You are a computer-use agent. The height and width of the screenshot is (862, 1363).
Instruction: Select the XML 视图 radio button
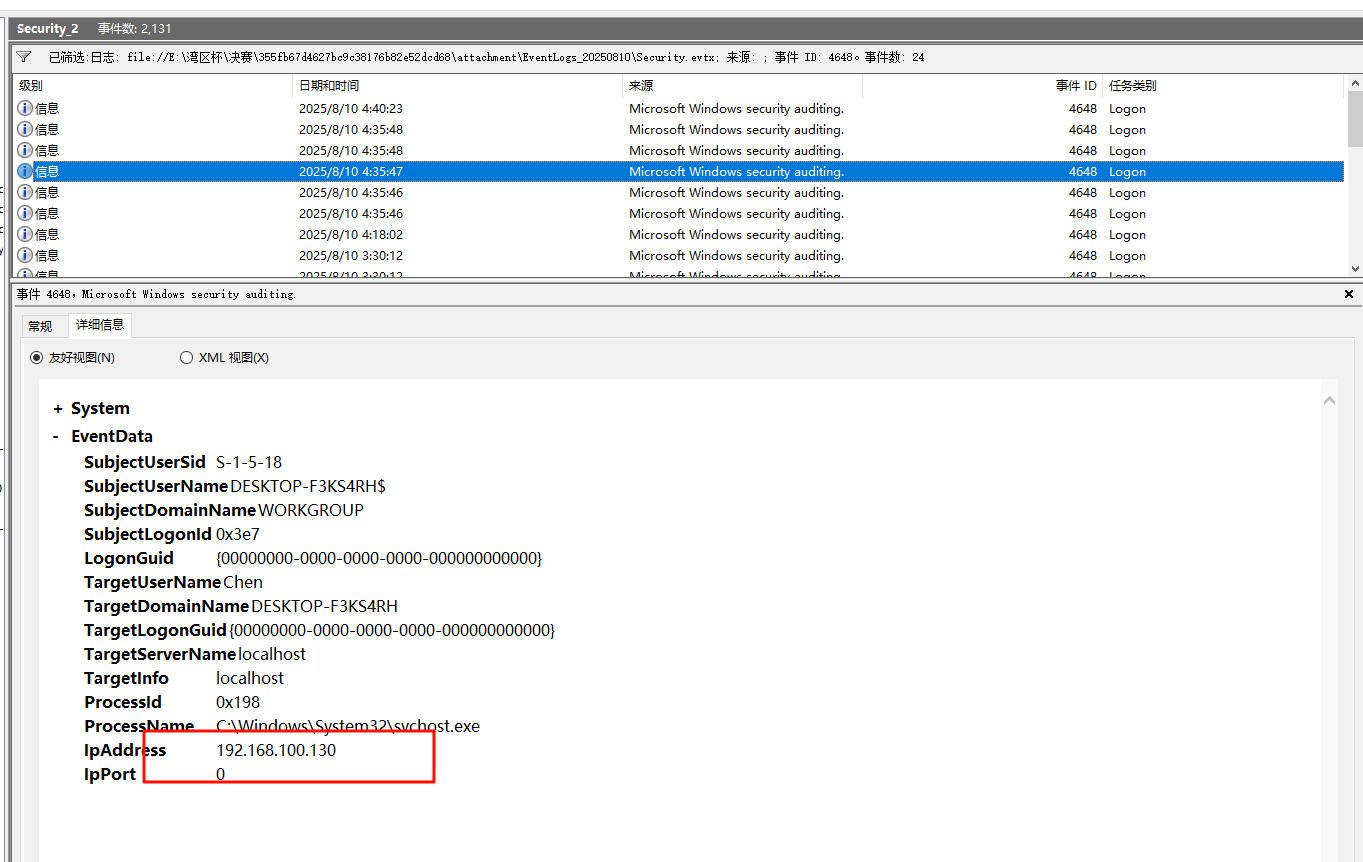(x=186, y=357)
